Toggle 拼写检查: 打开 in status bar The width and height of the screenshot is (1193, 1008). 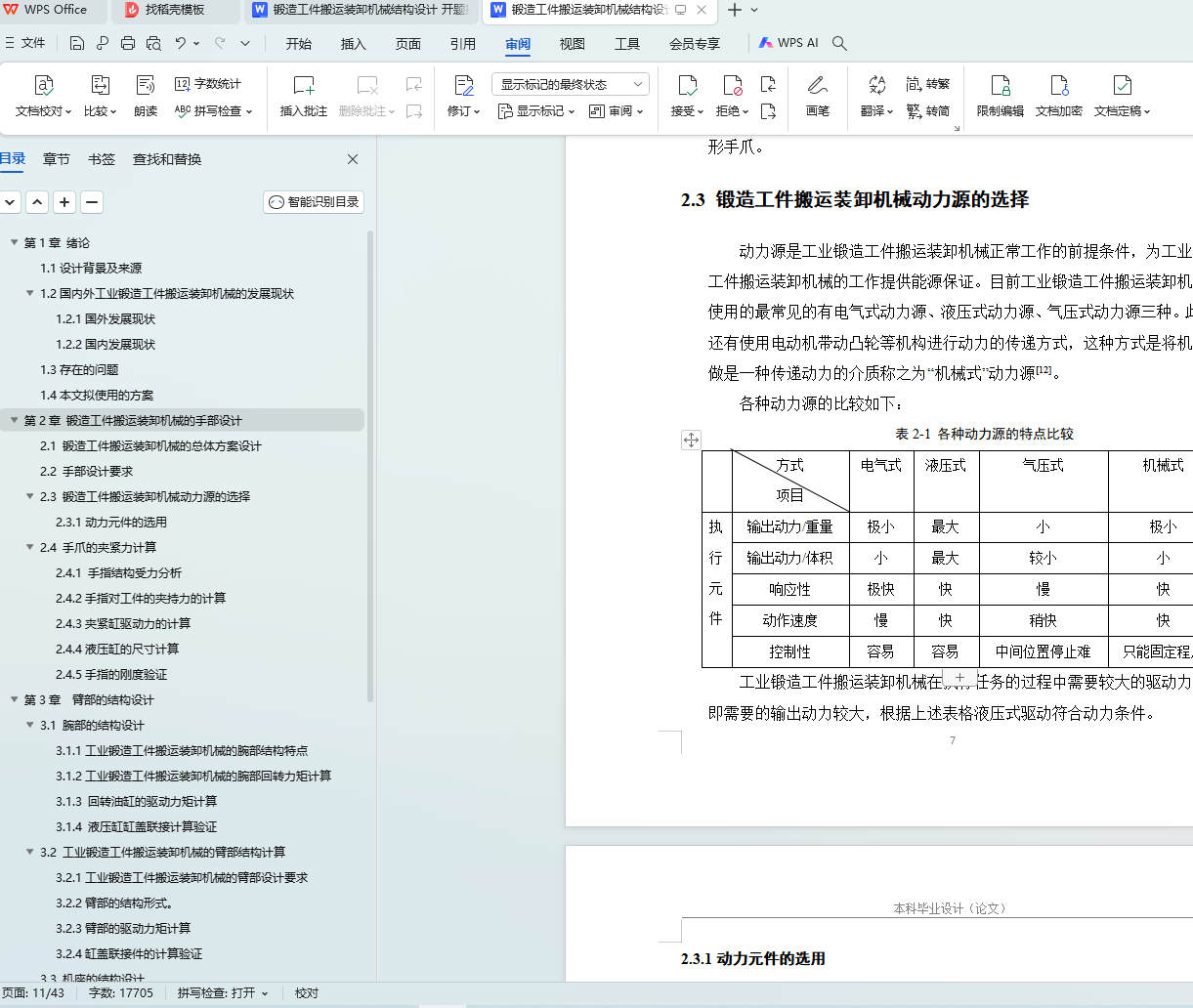tap(223, 993)
